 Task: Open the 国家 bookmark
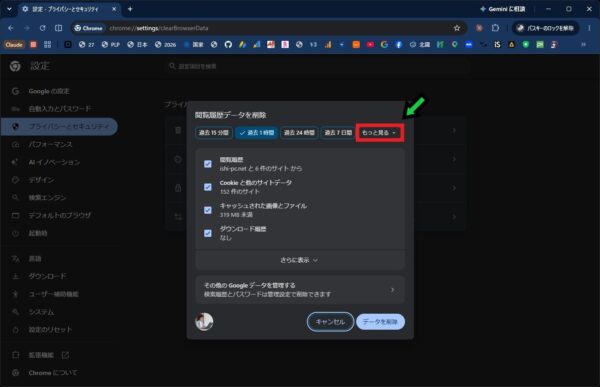point(194,45)
